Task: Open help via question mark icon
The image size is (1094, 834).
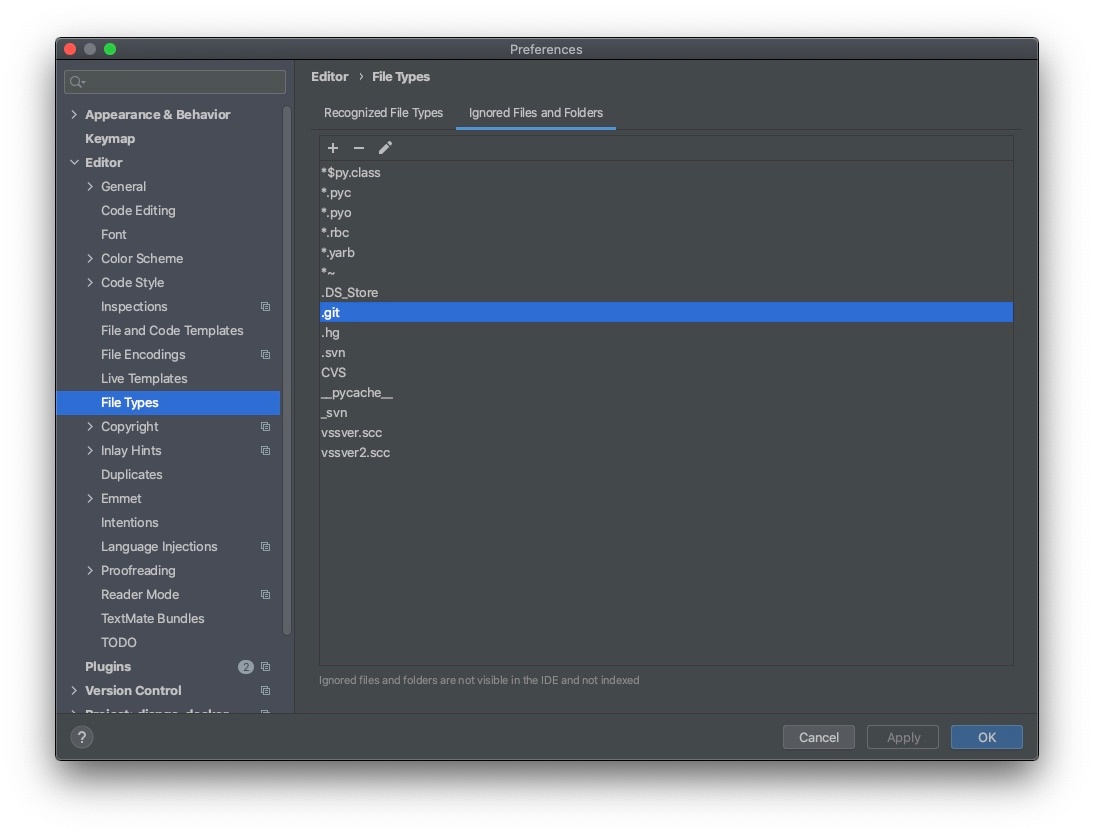Action: click(x=82, y=737)
